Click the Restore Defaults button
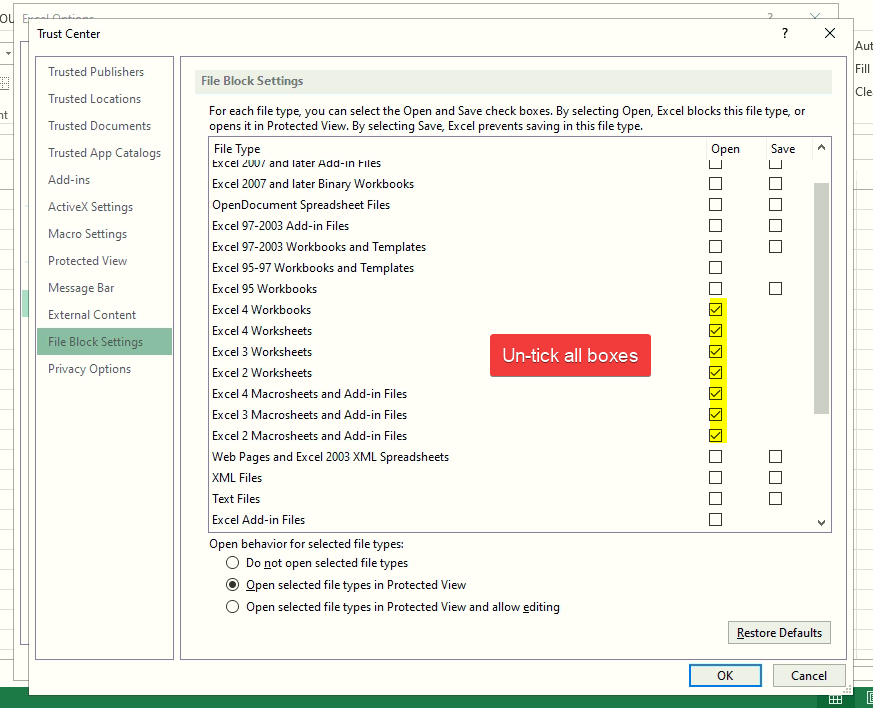 779,633
